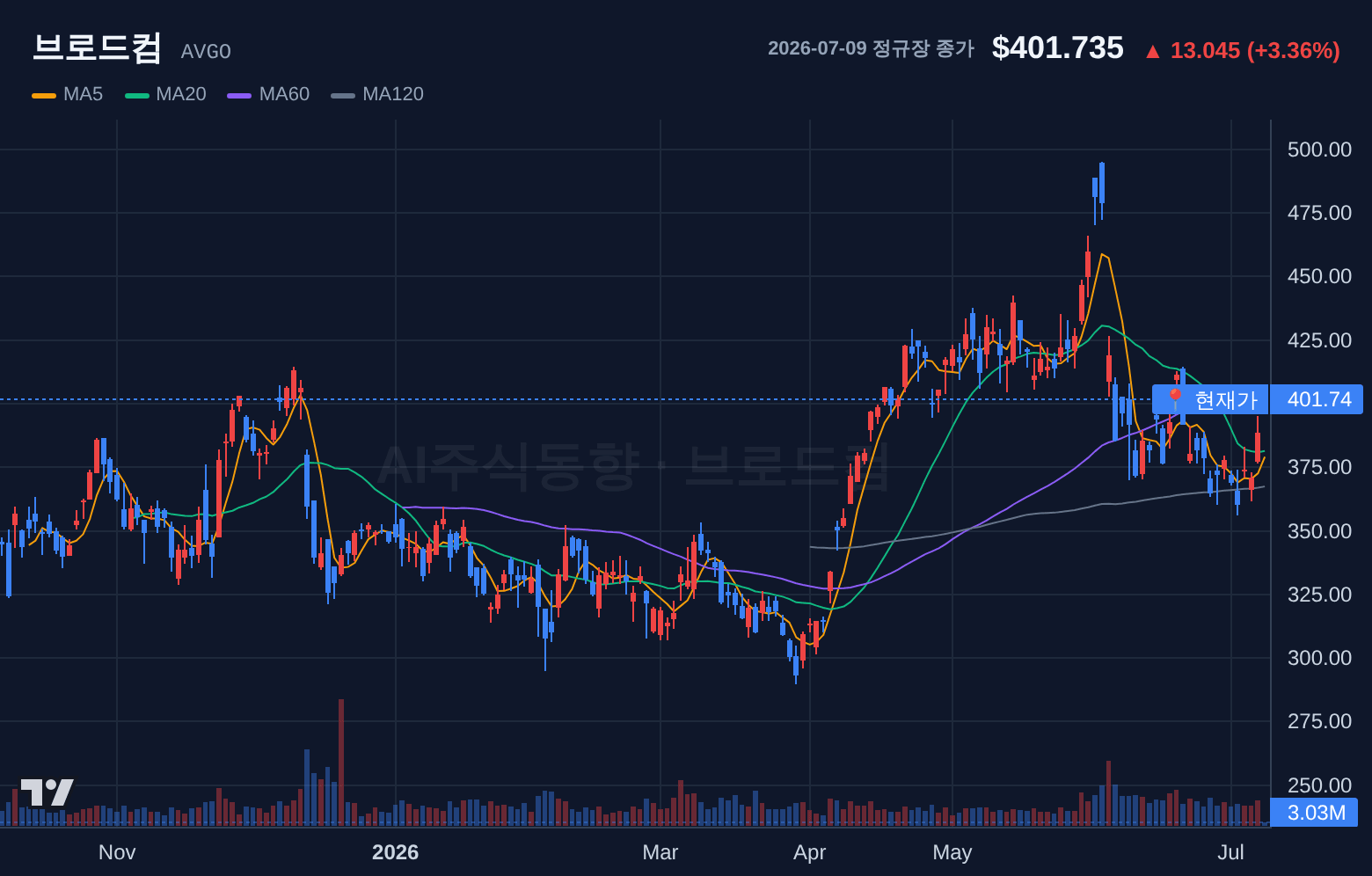This screenshot has width=1372, height=876.
Task: Click the Mar time axis label
Action: coord(660,852)
